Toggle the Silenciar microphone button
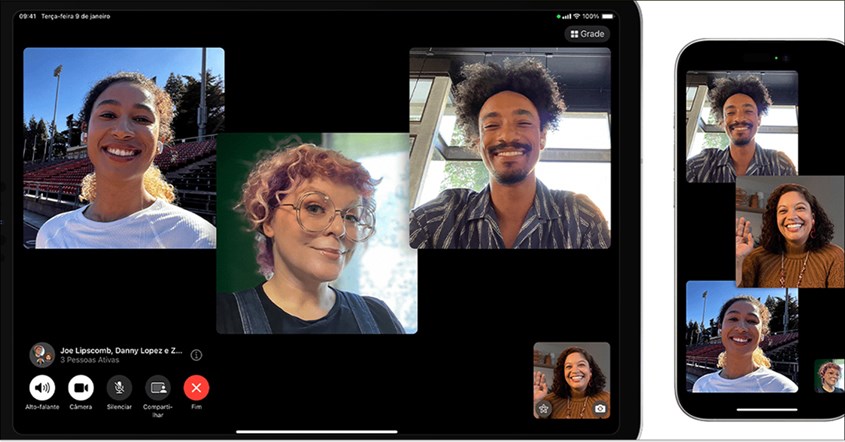The width and height of the screenshot is (845, 442). pyautogui.click(x=119, y=388)
